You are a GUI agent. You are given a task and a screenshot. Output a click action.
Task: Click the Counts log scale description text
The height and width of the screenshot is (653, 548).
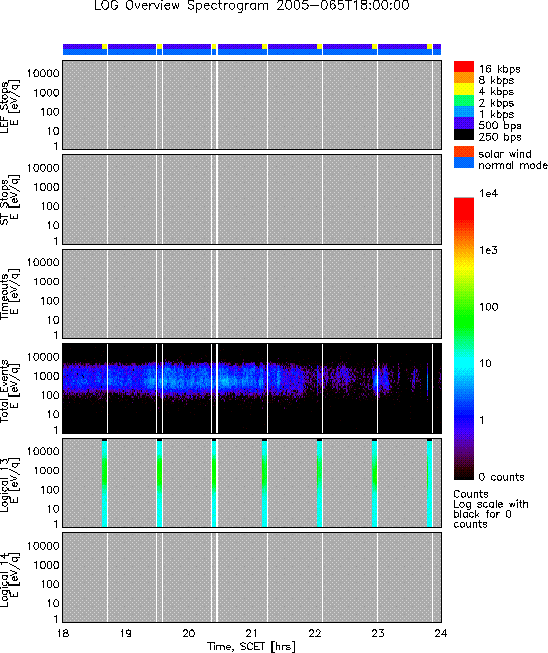tap(491, 509)
